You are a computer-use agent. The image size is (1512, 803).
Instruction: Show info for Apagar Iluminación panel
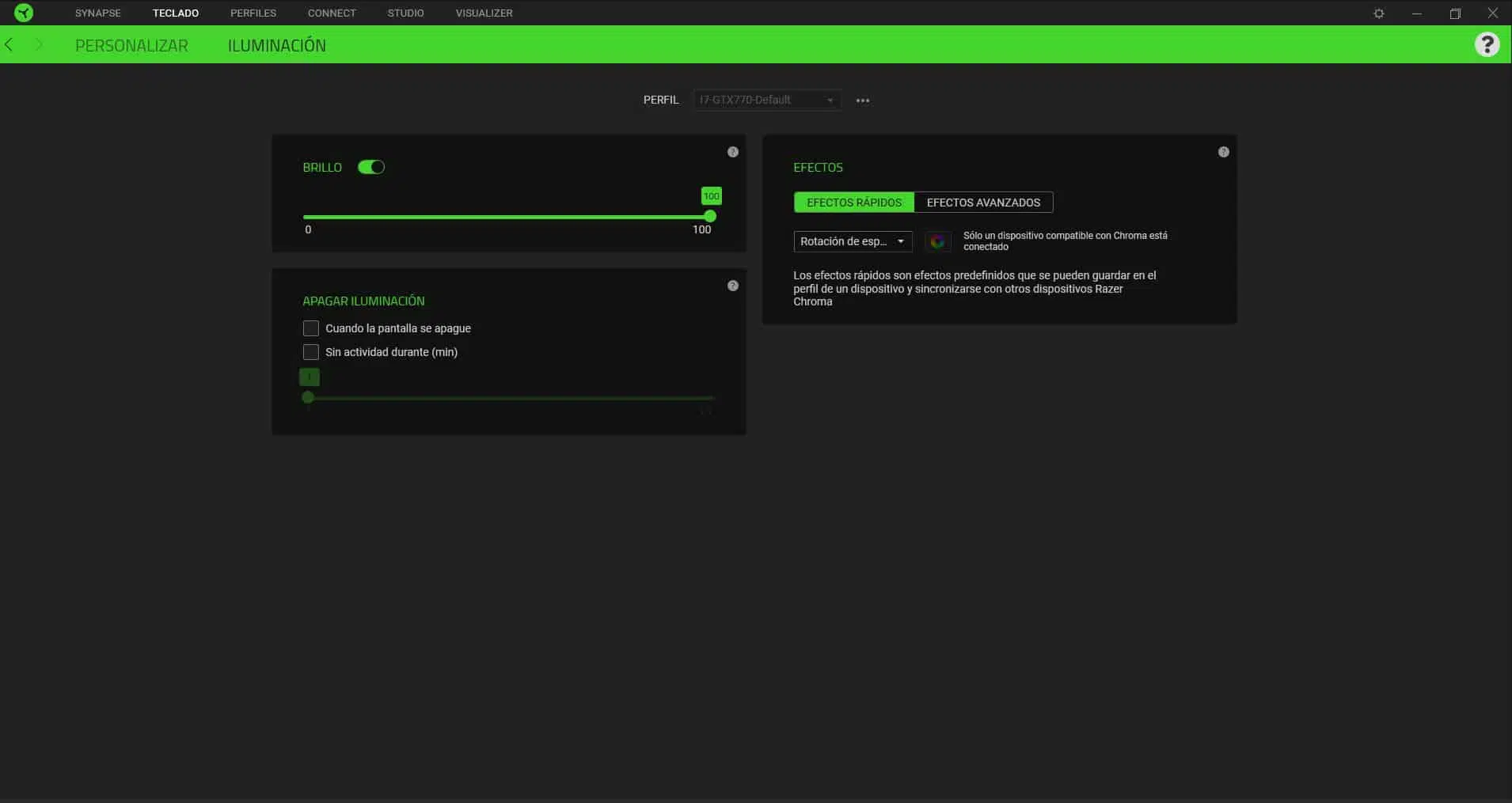point(733,286)
